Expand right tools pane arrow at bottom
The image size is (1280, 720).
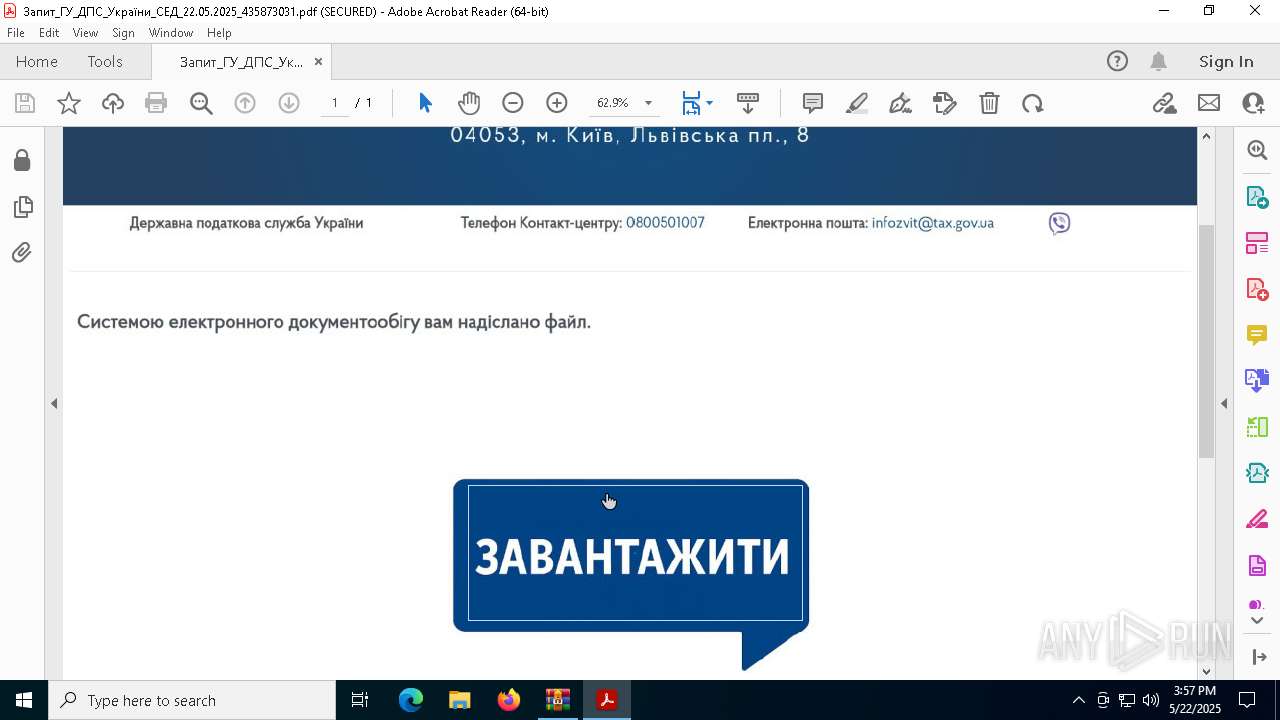pos(1257,657)
